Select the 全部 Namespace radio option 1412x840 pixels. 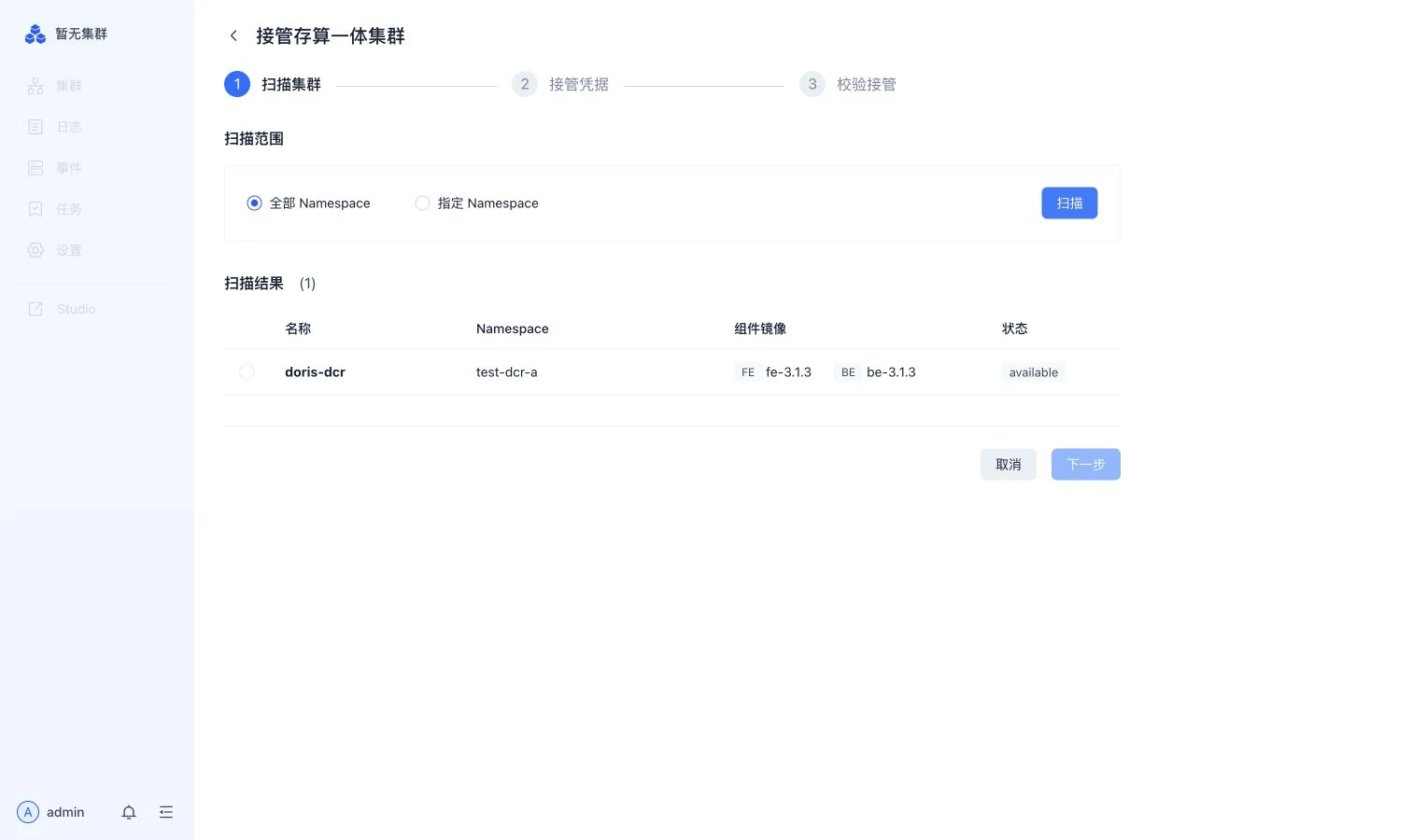click(308, 203)
